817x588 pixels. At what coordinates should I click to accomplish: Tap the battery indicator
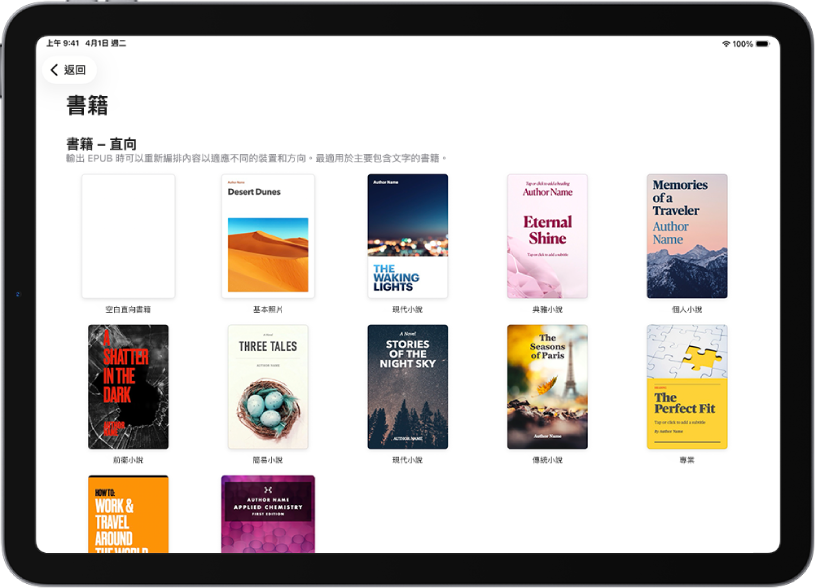765,43
